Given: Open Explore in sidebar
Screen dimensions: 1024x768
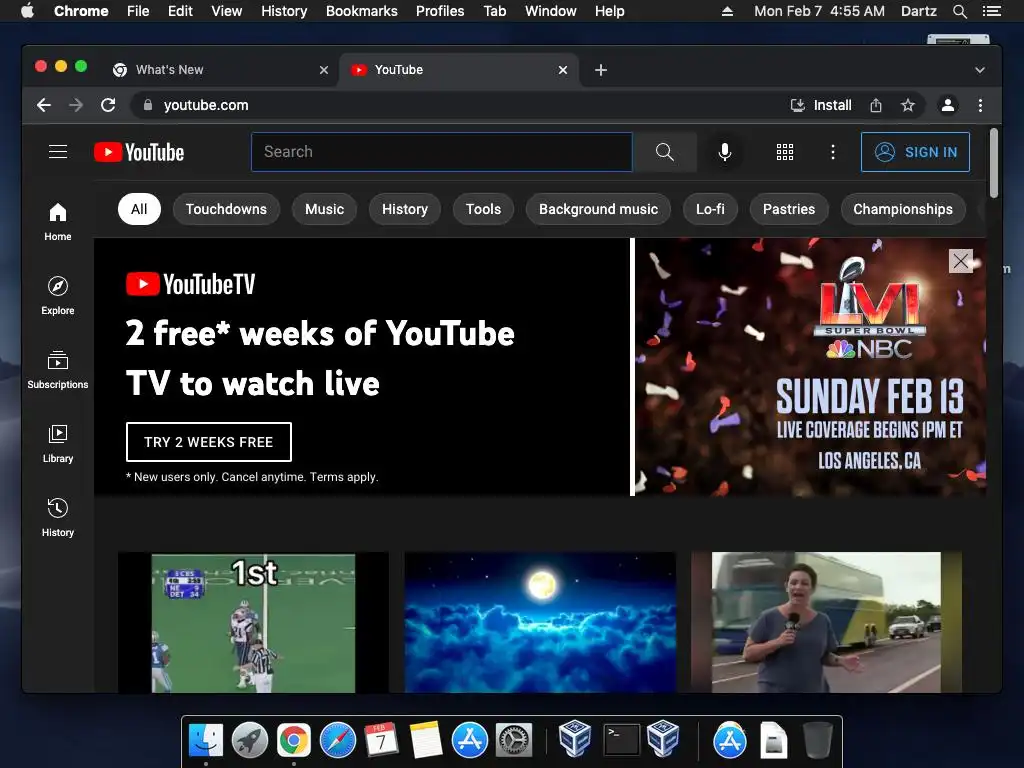Looking at the screenshot, I should 57,296.
